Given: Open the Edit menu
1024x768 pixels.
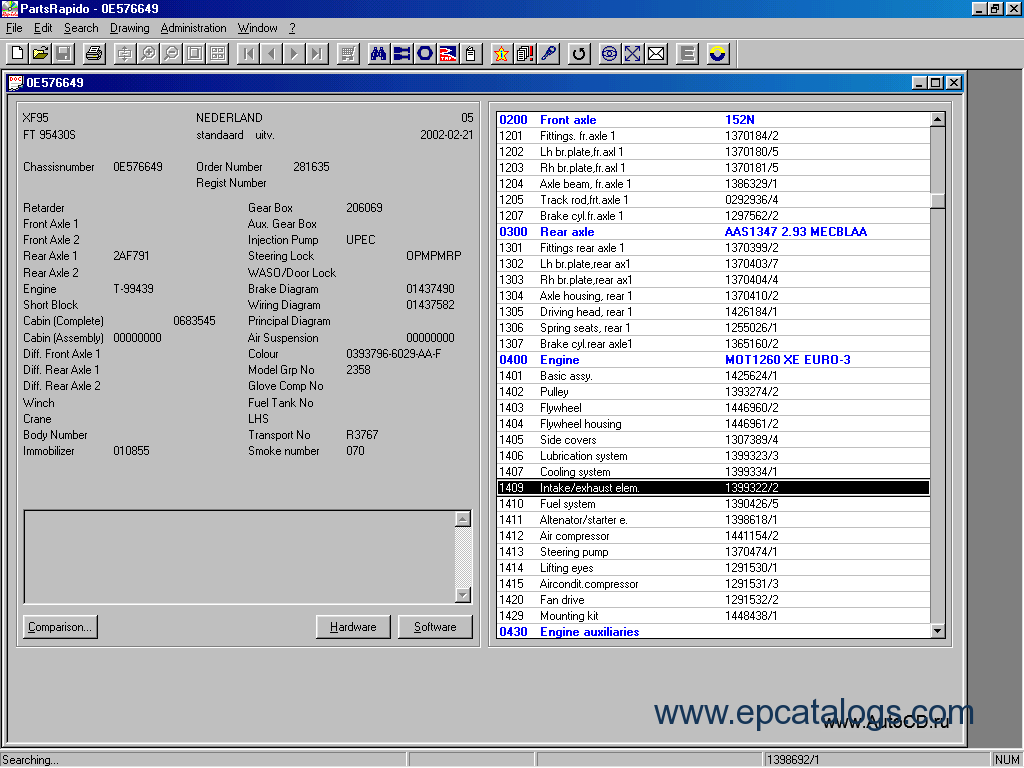Looking at the screenshot, I should coord(43,28).
